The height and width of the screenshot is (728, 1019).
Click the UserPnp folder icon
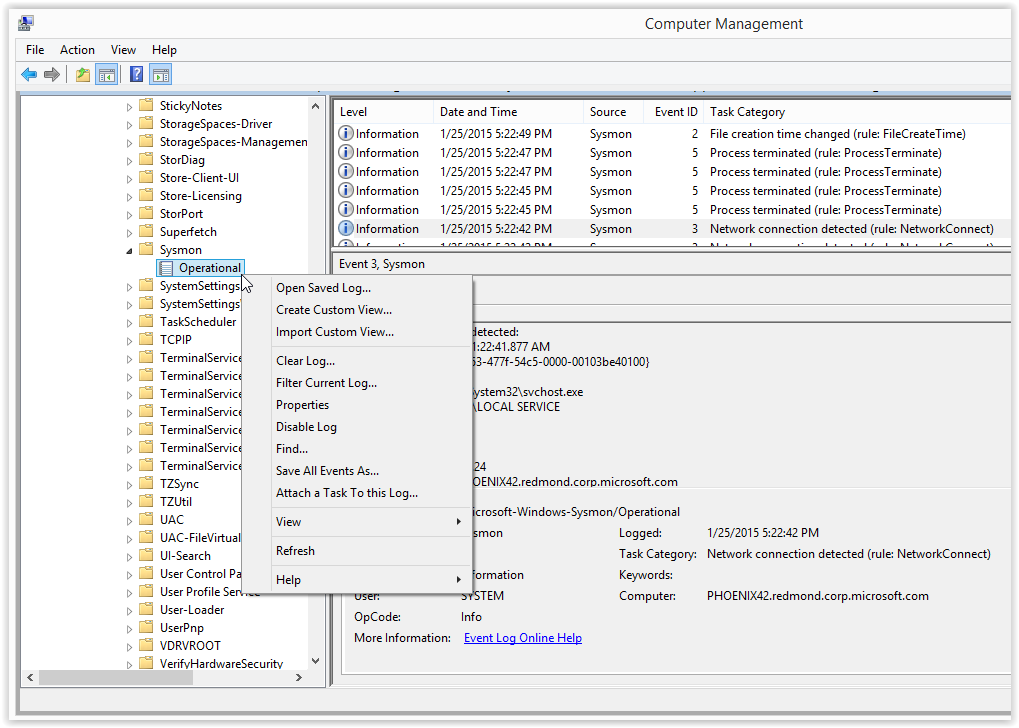146,627
